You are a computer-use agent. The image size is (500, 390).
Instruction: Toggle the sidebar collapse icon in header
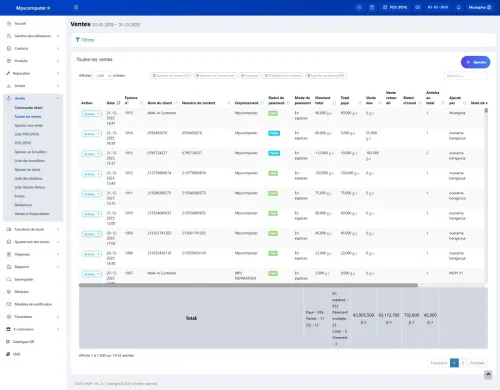tap(76, 7)
